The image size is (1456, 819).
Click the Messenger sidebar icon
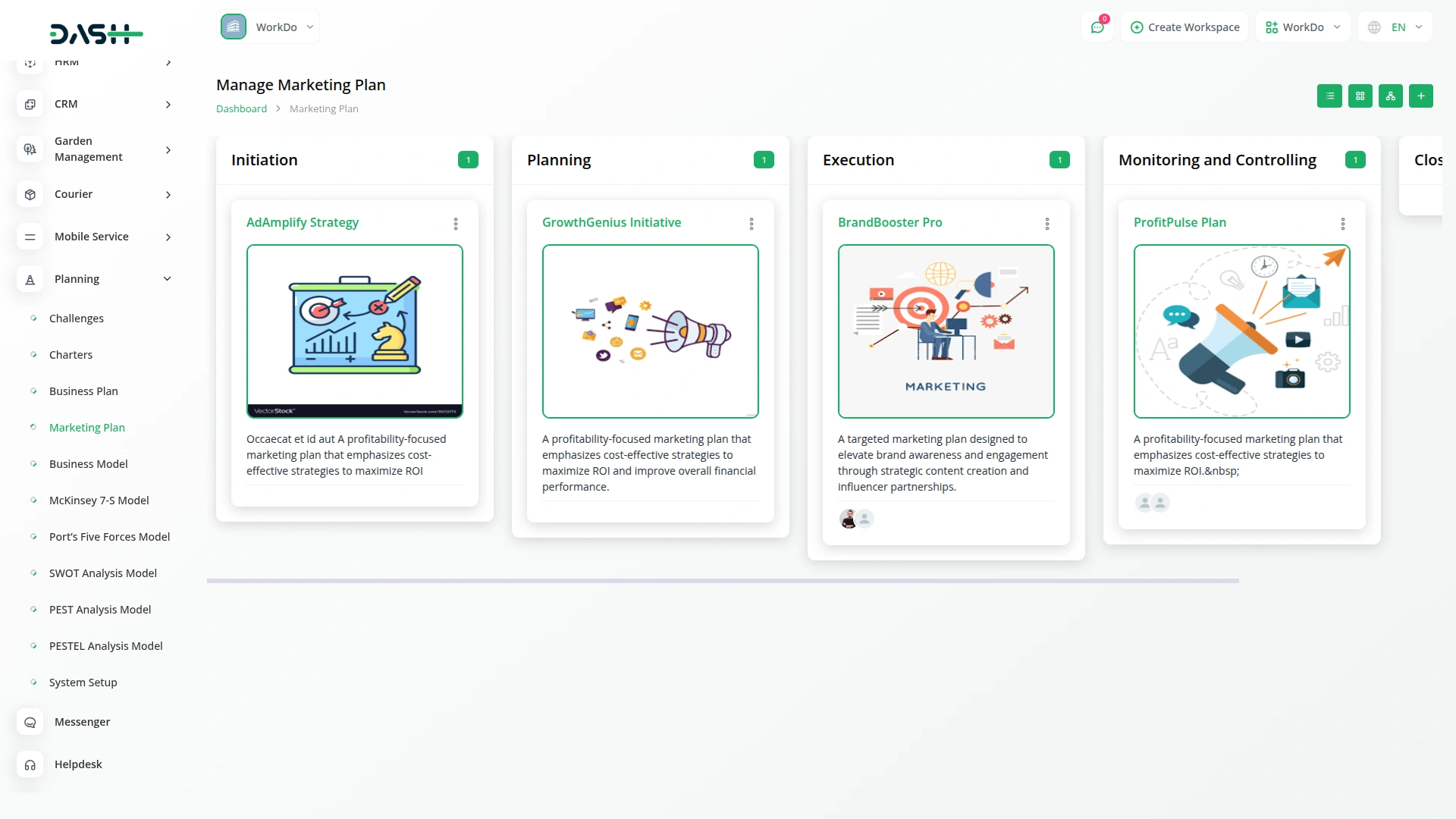click(30, 722)
